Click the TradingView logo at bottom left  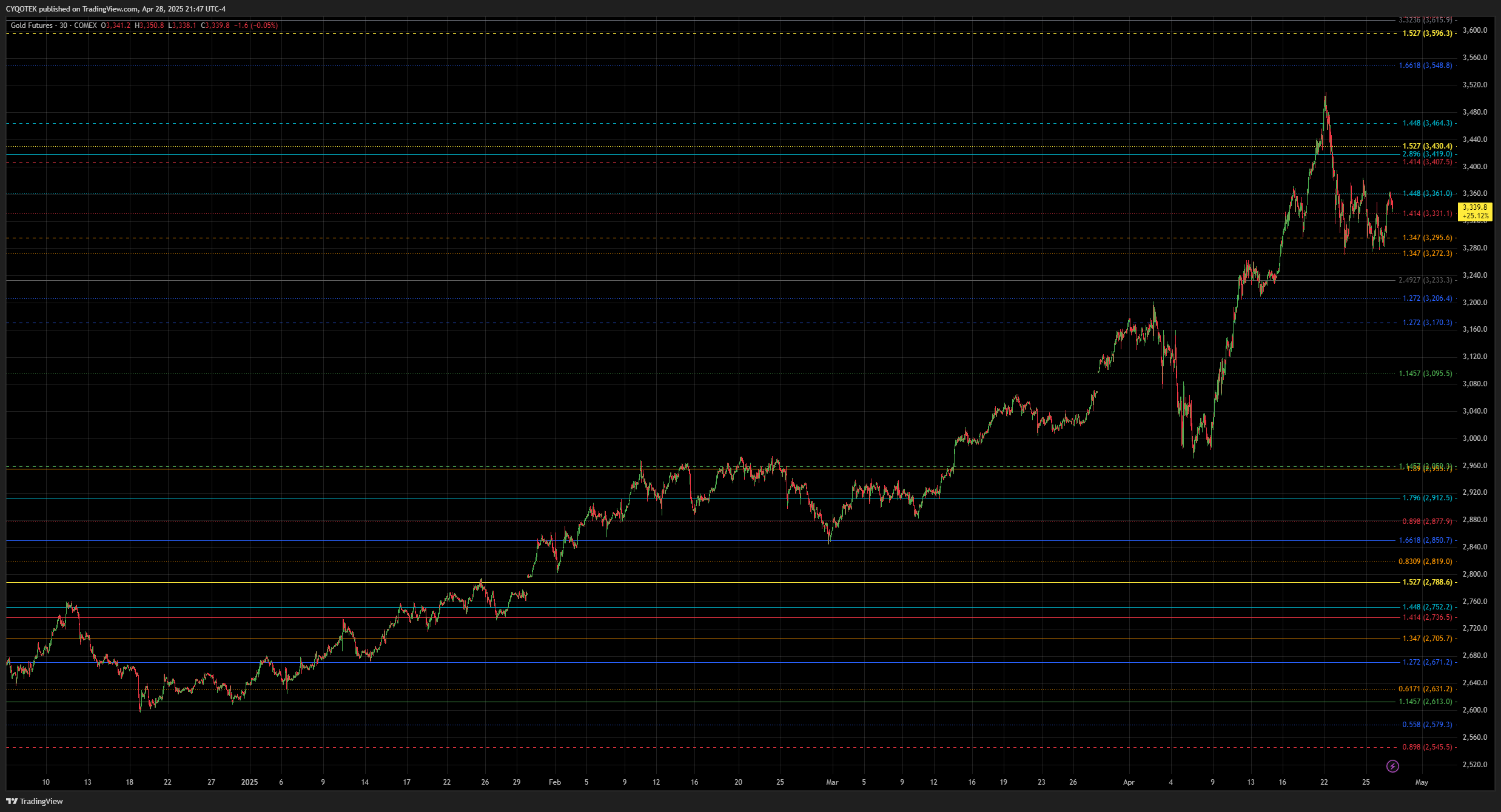(x=35, y=801)
